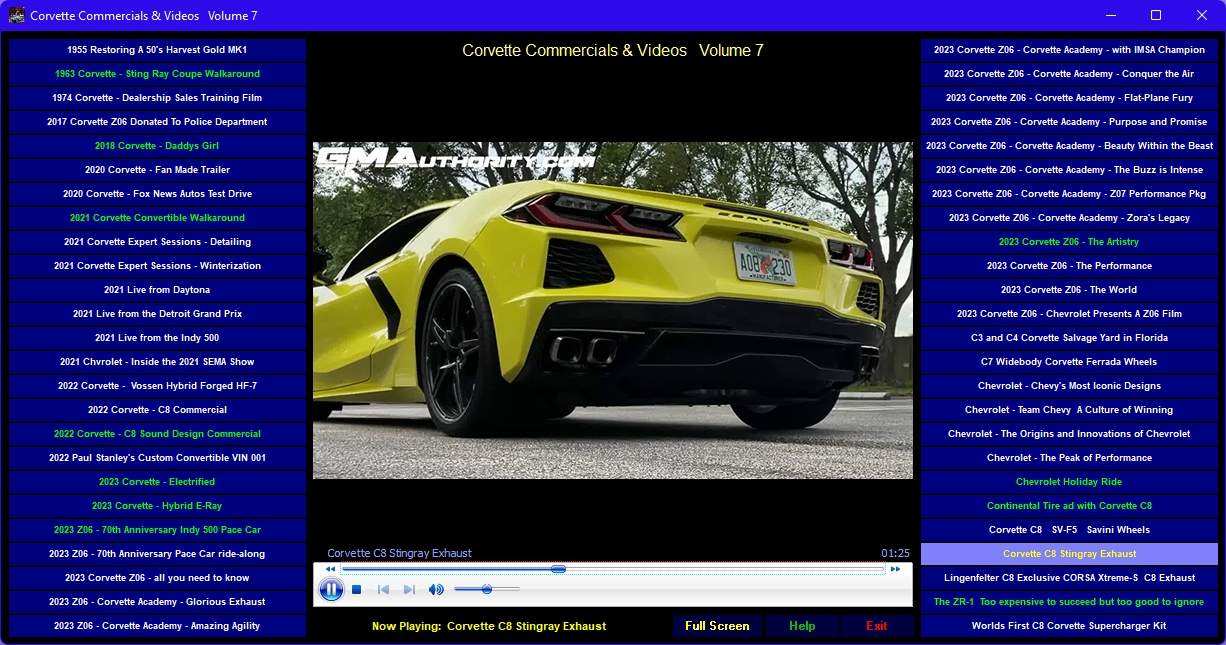Select The Origins and Innovations of Chevrolet

pyautogui.click(x=1069, y=434)
